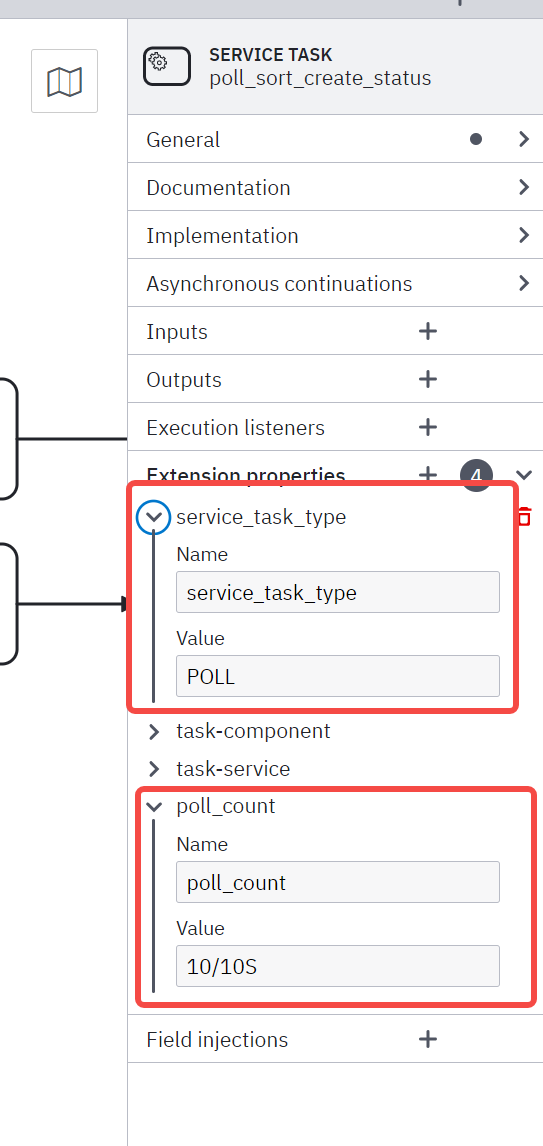Click the poll_count Name input field

(338, 882)
